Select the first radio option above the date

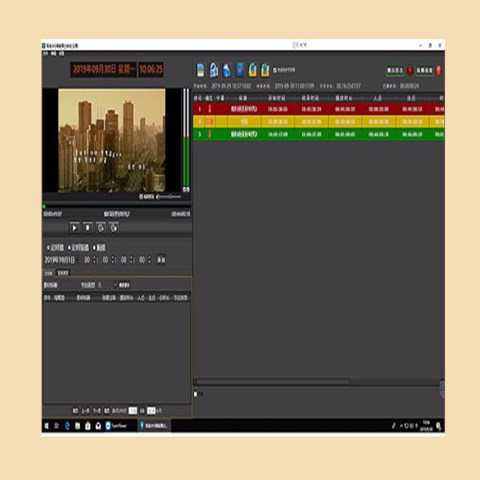(48, 248)
